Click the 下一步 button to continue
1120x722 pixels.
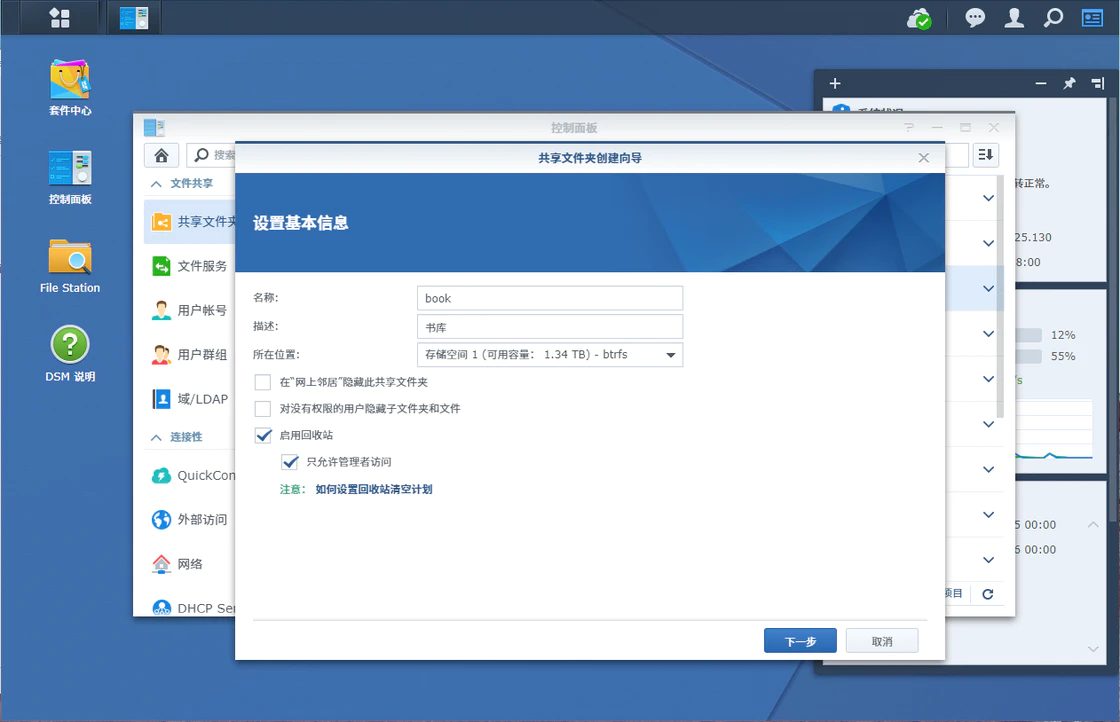point(800,640)
